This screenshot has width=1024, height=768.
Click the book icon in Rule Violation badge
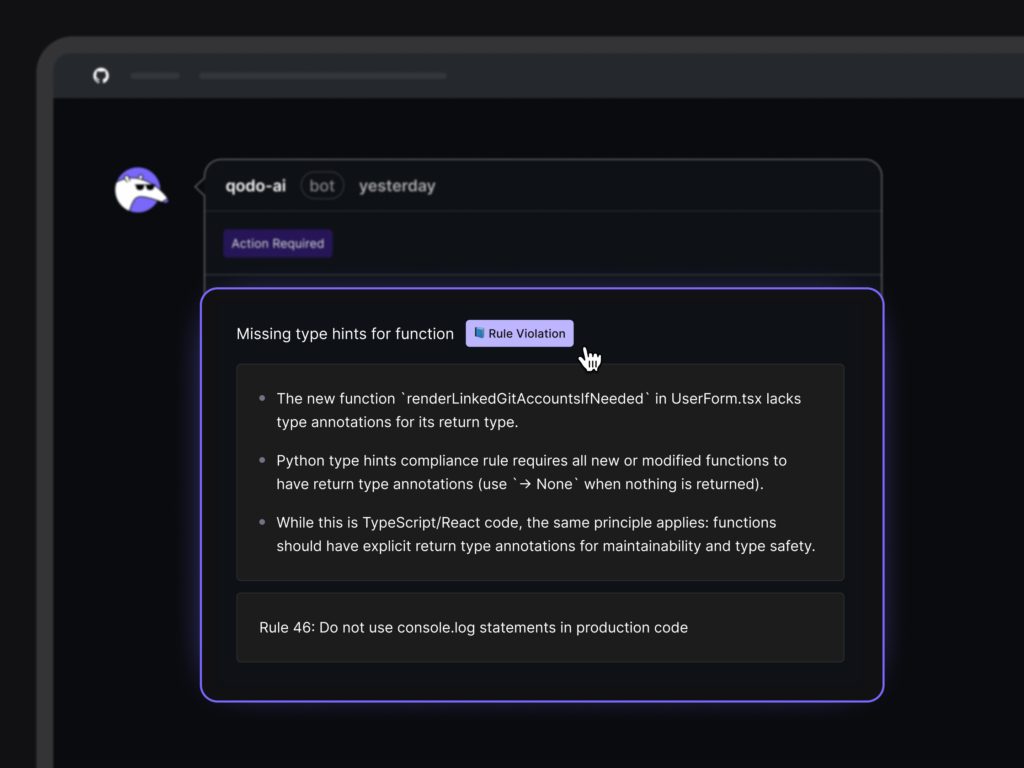click(x=480, y=334)
